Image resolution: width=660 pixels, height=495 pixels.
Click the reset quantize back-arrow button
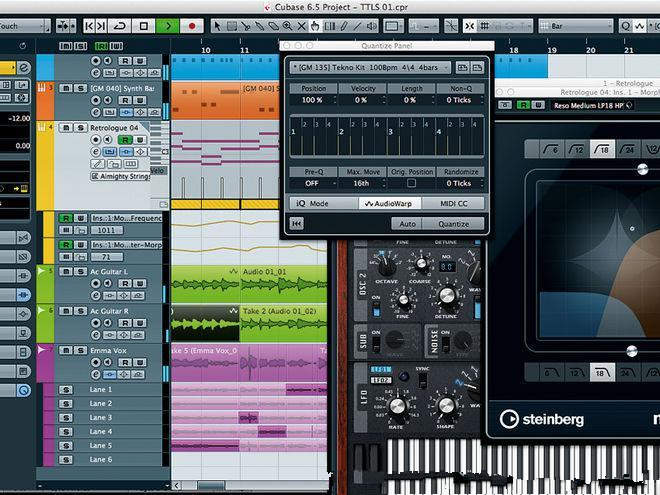(x=297, y=224)
